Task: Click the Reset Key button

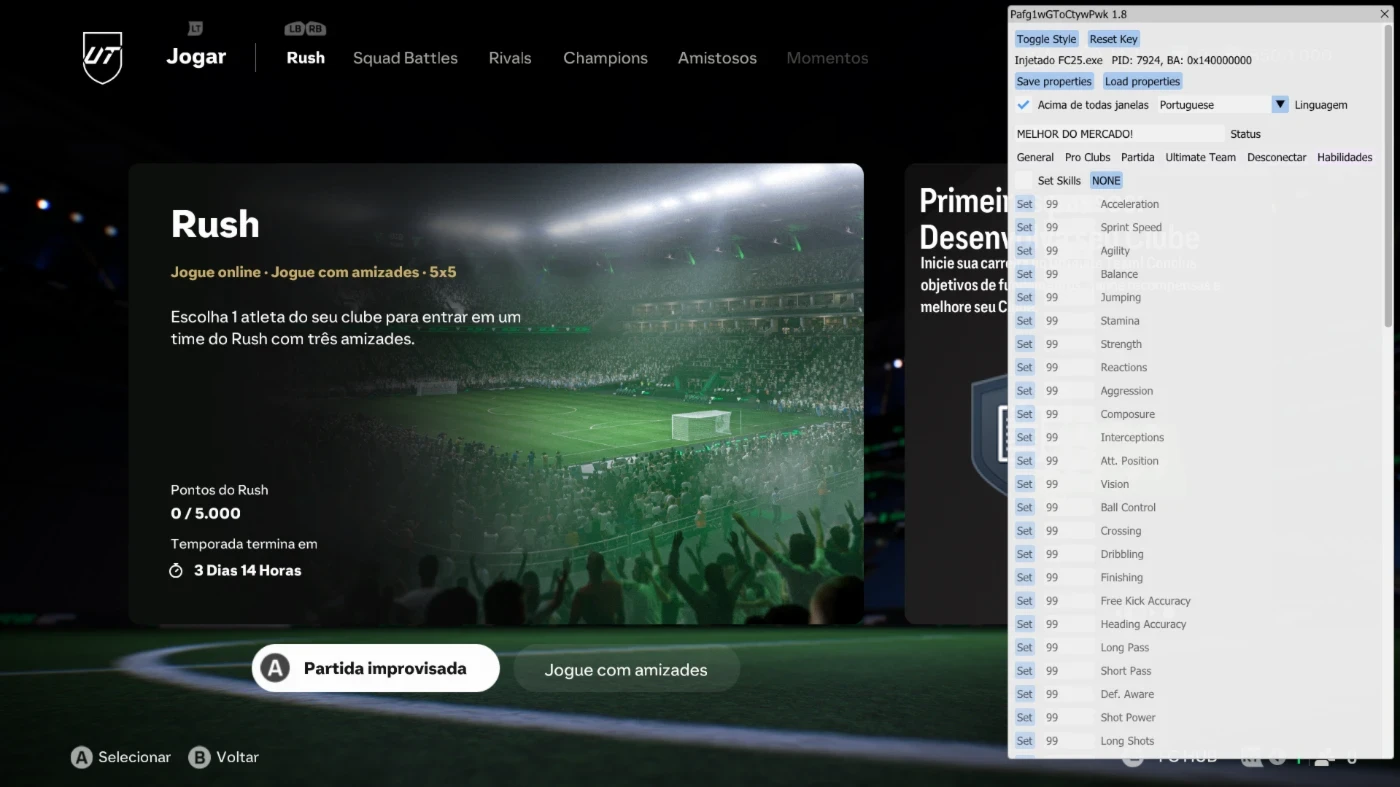Action: click(1113, 39)
